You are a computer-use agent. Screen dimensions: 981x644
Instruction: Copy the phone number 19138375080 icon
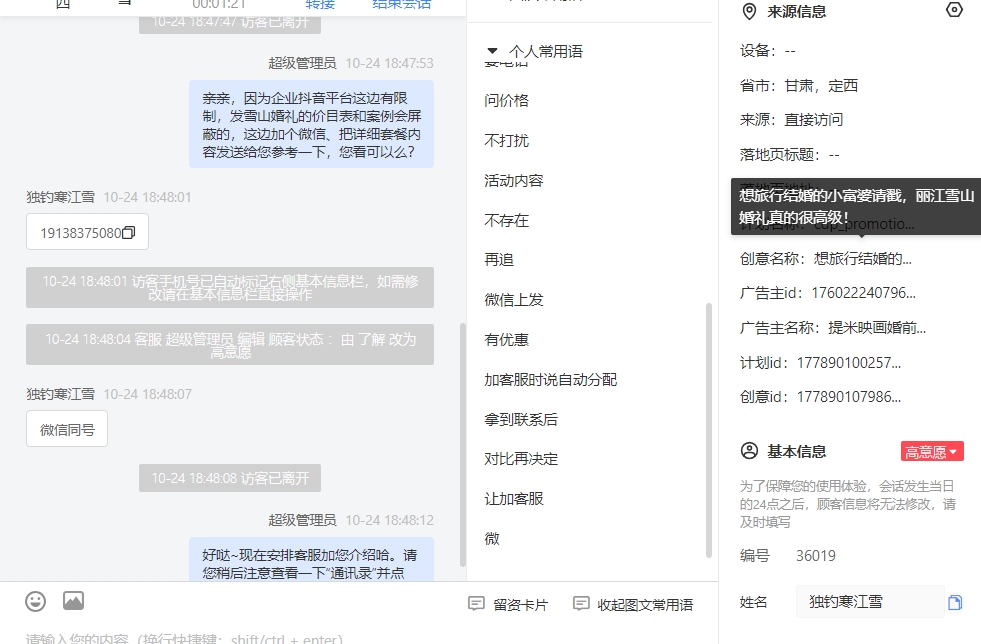(129, 233)
